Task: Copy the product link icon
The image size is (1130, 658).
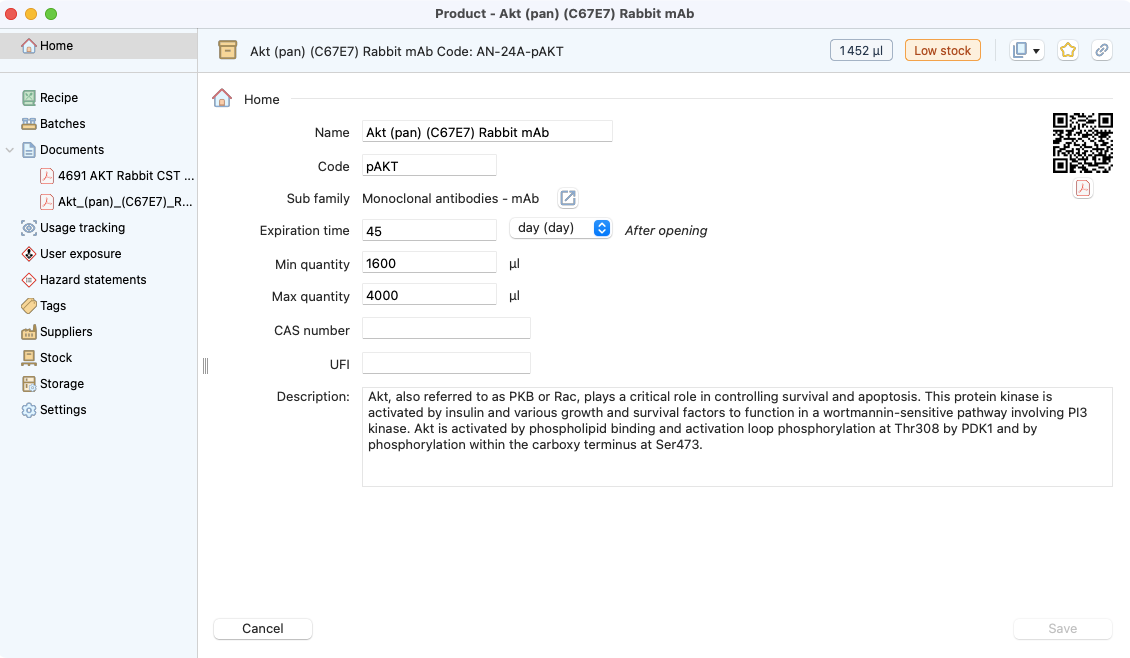Action: [x=1102, y=49]
